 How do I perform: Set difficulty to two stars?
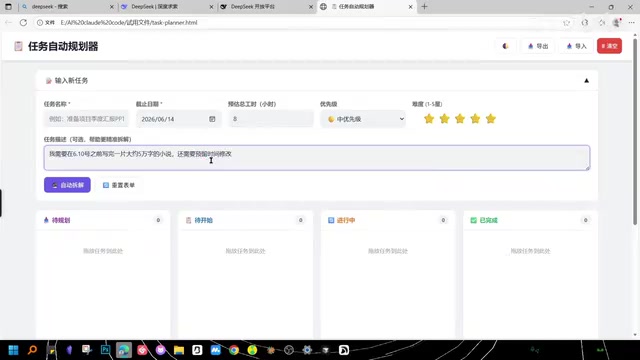[444, 119]
